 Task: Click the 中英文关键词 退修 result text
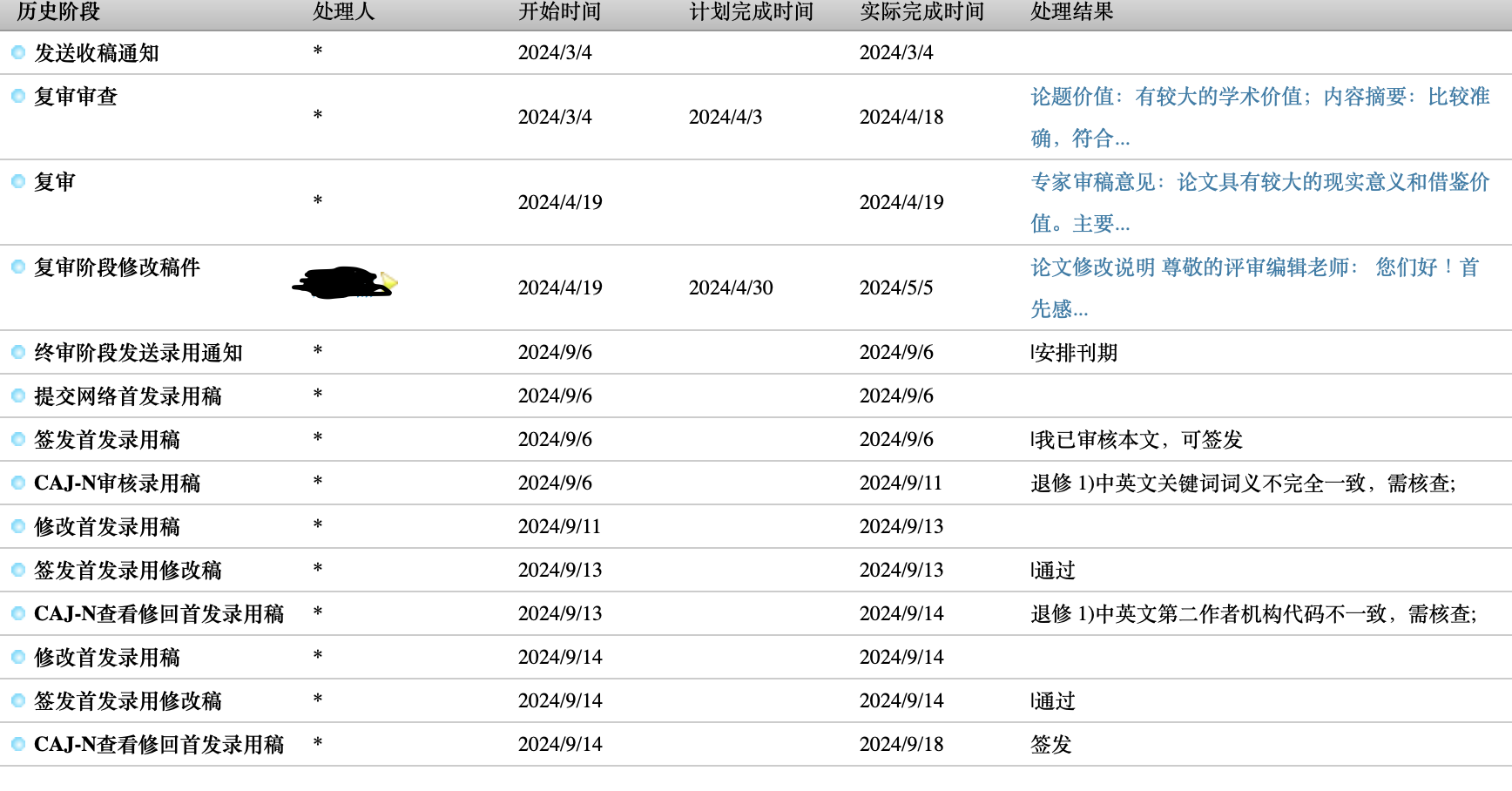click(x=1242, y=483)
